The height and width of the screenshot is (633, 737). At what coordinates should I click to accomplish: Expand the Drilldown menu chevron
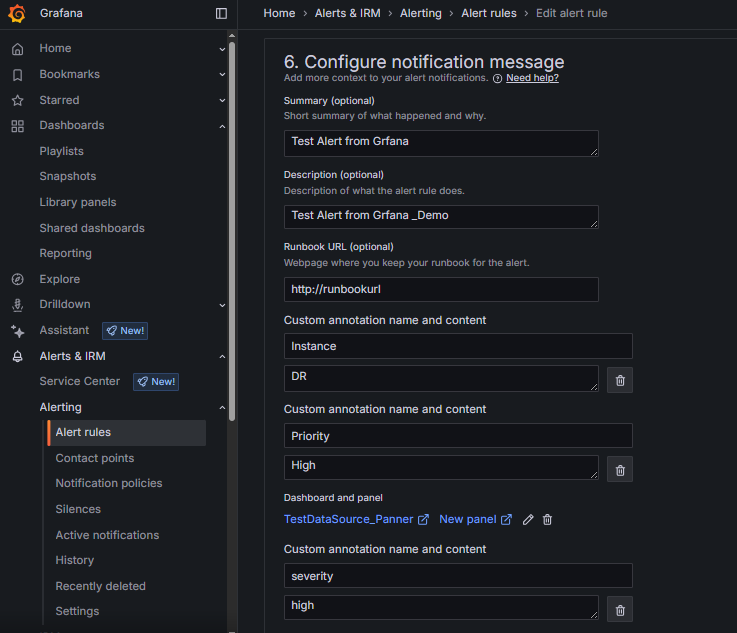click(x=222, y=305)
